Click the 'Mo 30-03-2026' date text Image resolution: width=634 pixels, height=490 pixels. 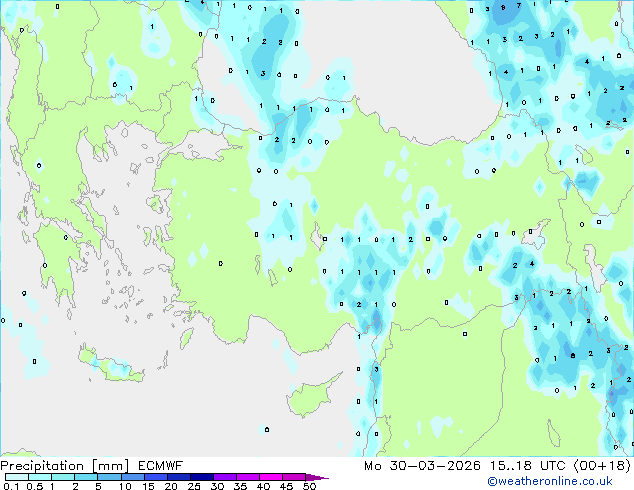(423, 466)
